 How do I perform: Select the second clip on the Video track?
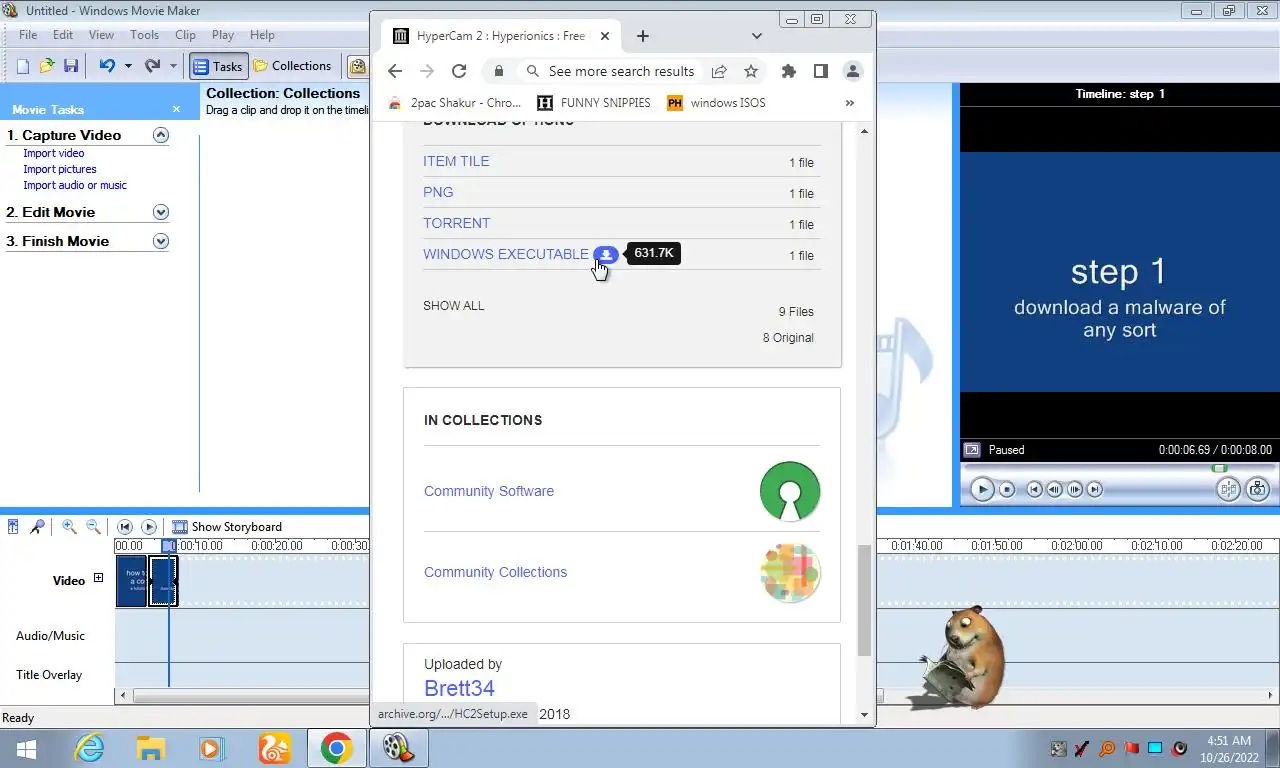point(164,581)
